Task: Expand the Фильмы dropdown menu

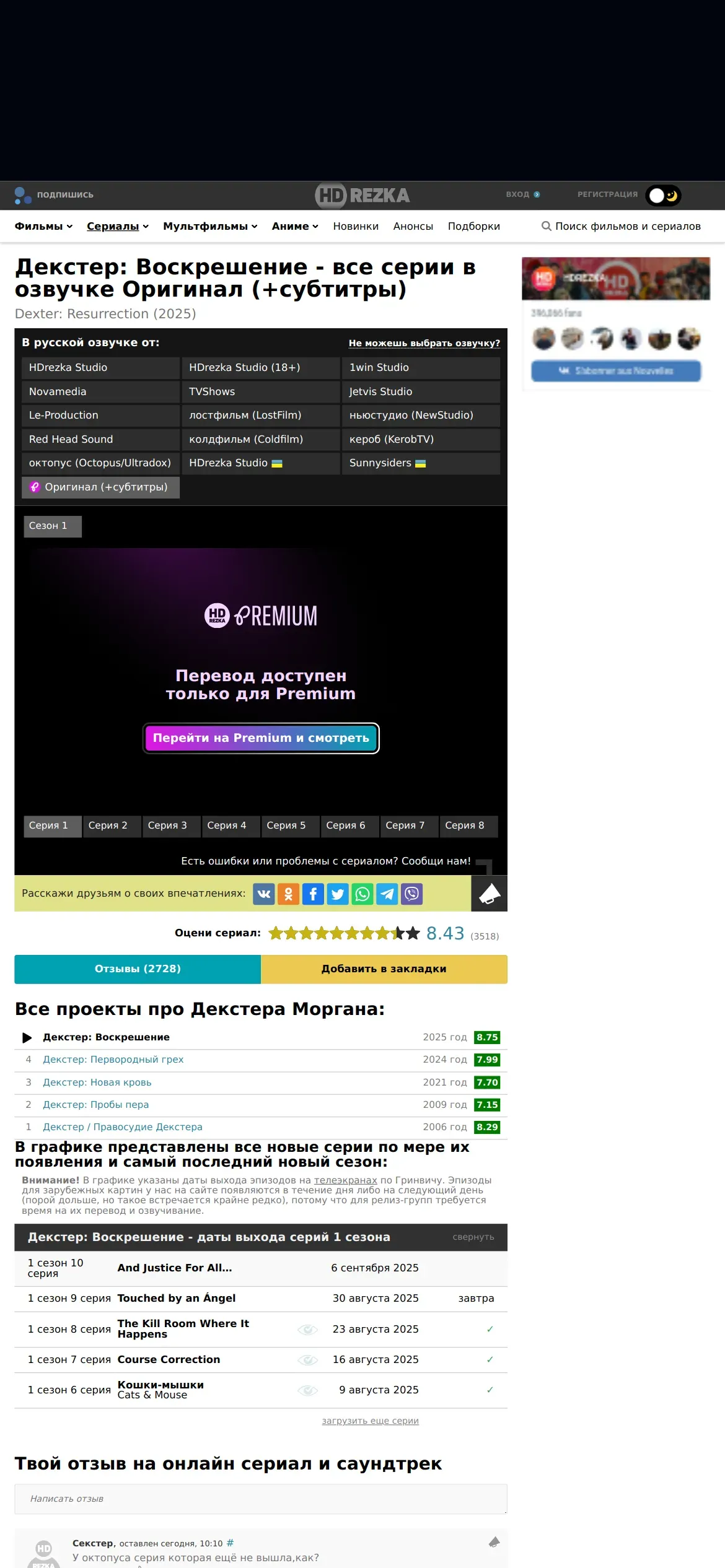Action: click(x=43, y=227)
